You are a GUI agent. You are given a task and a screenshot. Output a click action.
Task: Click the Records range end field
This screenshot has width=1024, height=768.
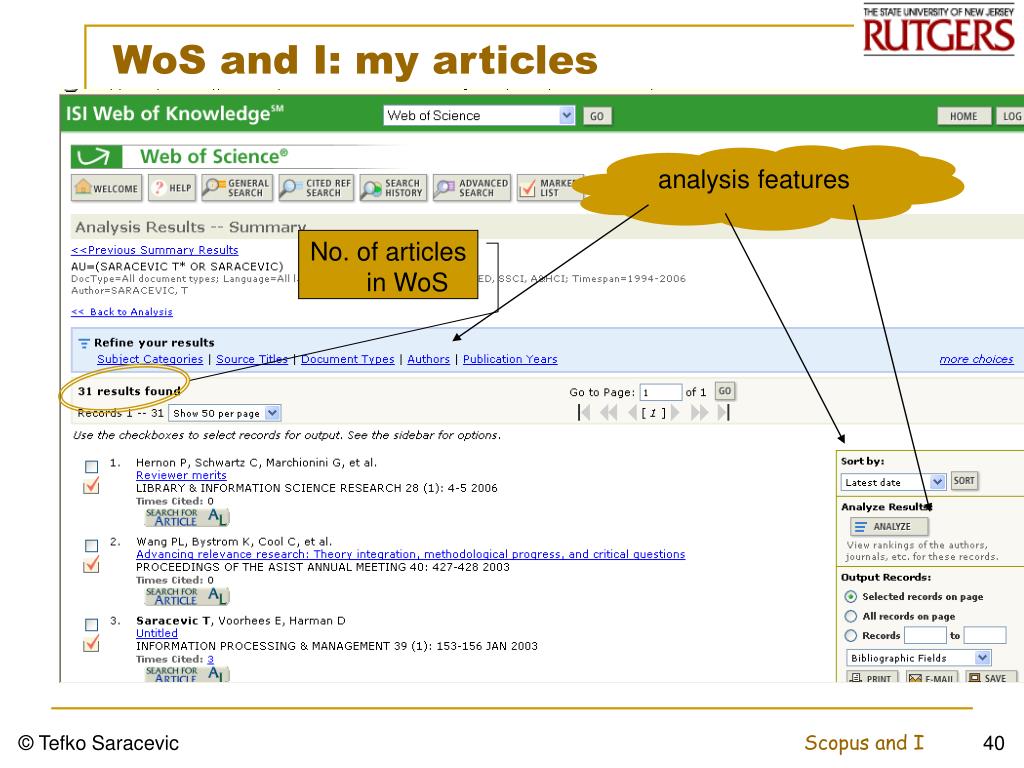tap(985, 635)
